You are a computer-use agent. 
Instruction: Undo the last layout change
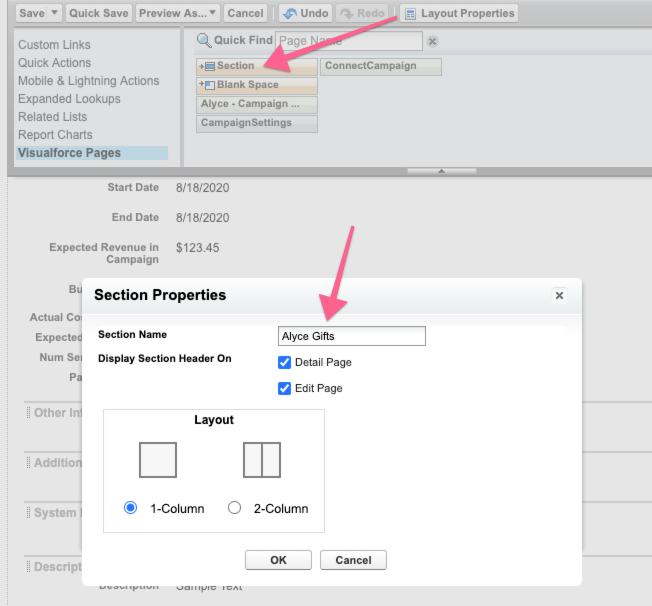[x=306, y=13]
